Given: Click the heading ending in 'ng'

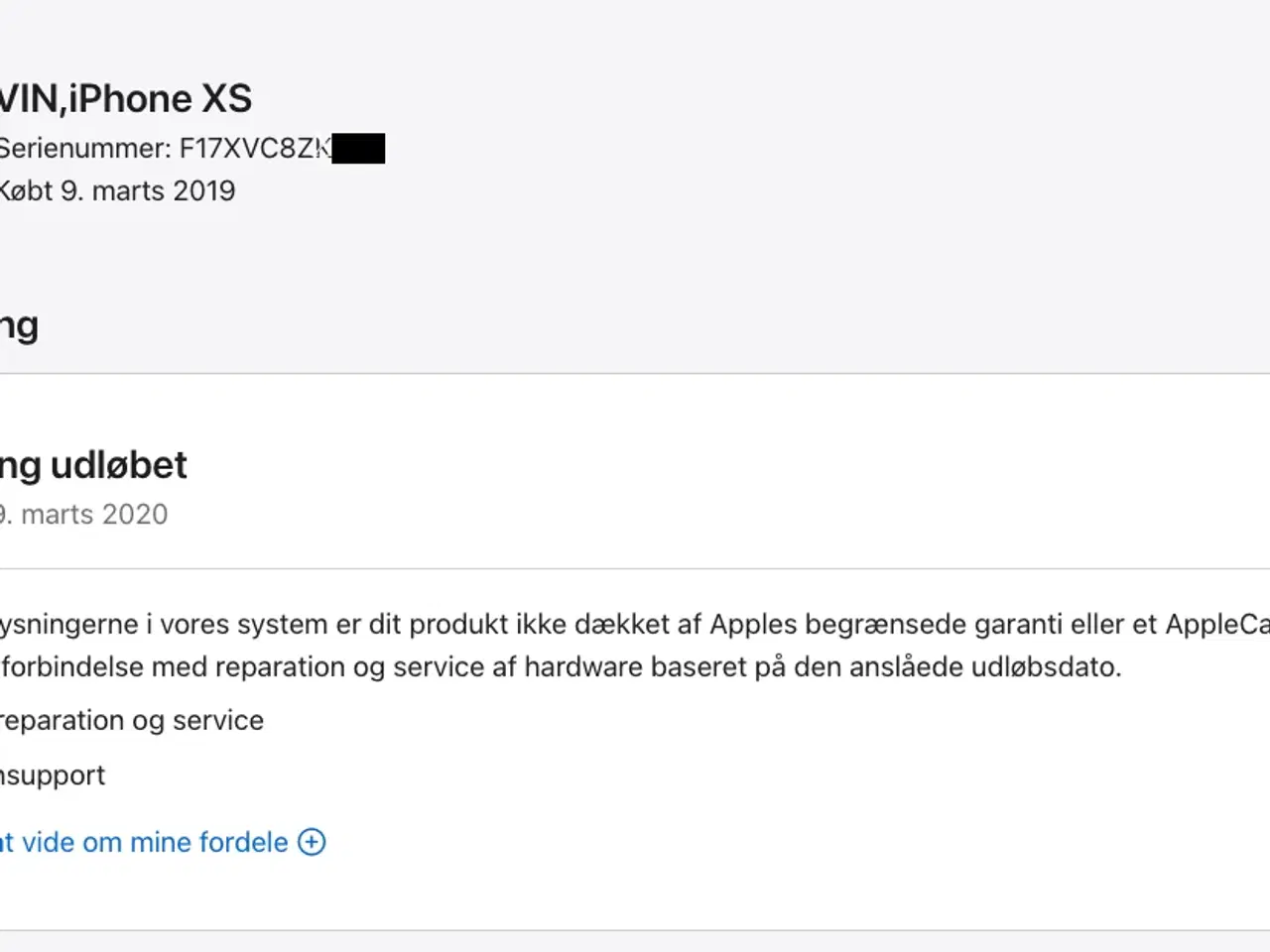Looking at the screenshot, I should [x=20, y=323].
